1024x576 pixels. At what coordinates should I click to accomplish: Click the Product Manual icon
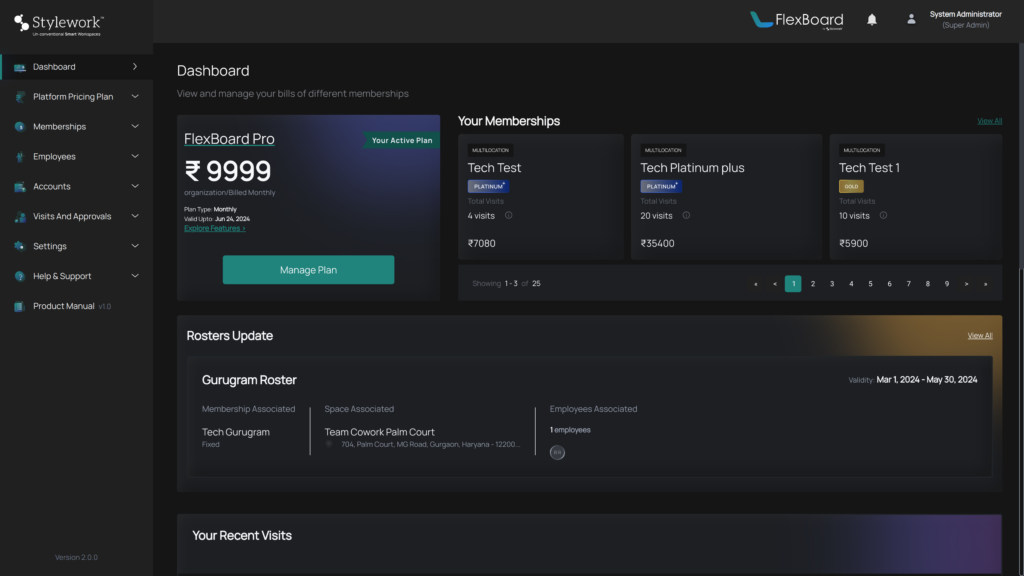20,306
